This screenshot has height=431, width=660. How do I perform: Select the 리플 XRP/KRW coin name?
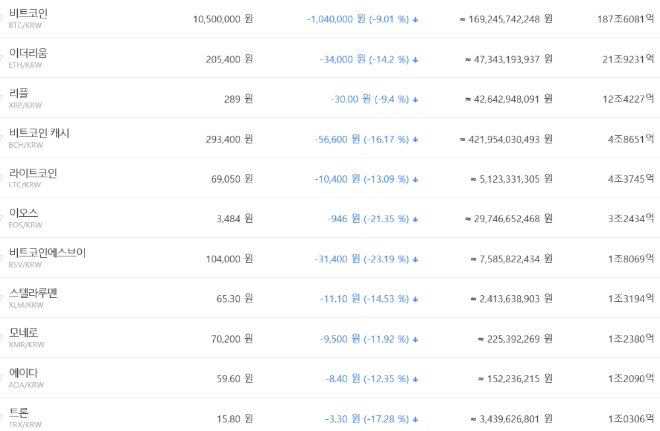click(19, 93)
